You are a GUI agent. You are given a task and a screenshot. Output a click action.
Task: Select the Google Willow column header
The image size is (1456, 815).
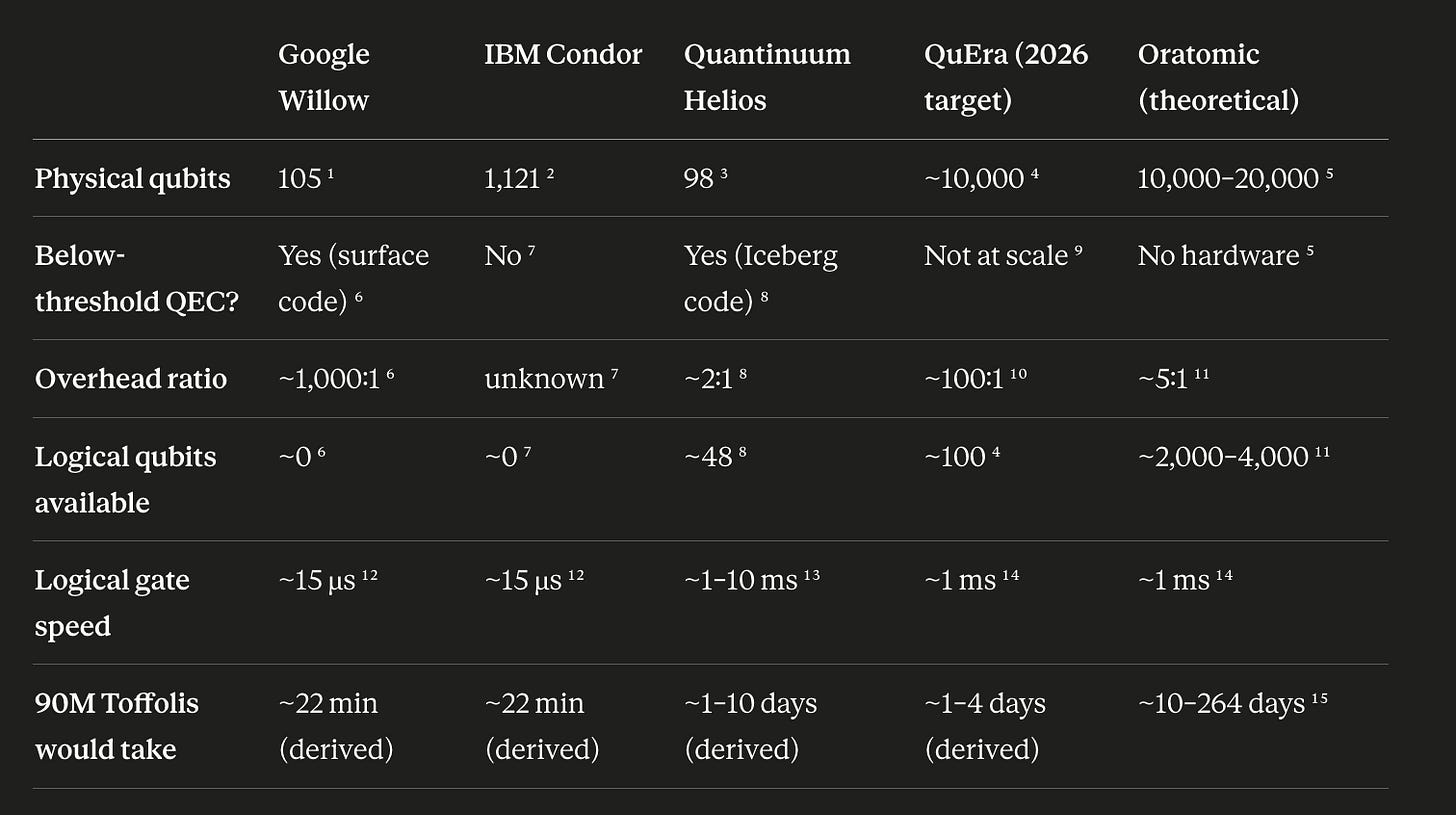pos(324,77)
